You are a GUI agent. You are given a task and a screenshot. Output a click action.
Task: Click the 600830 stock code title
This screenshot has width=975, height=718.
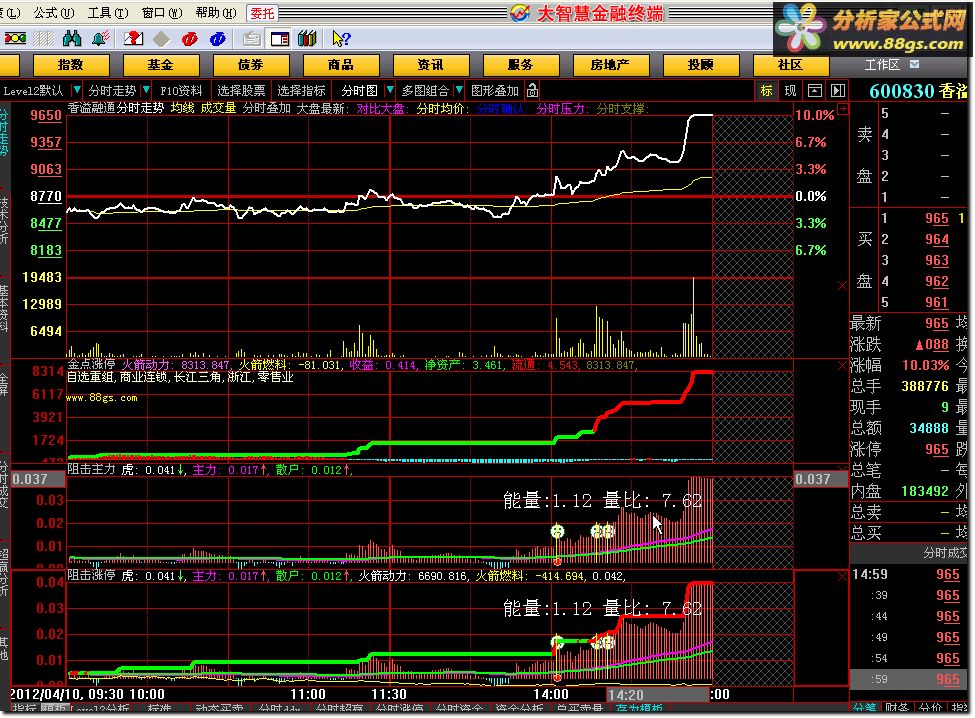(901, 91)
